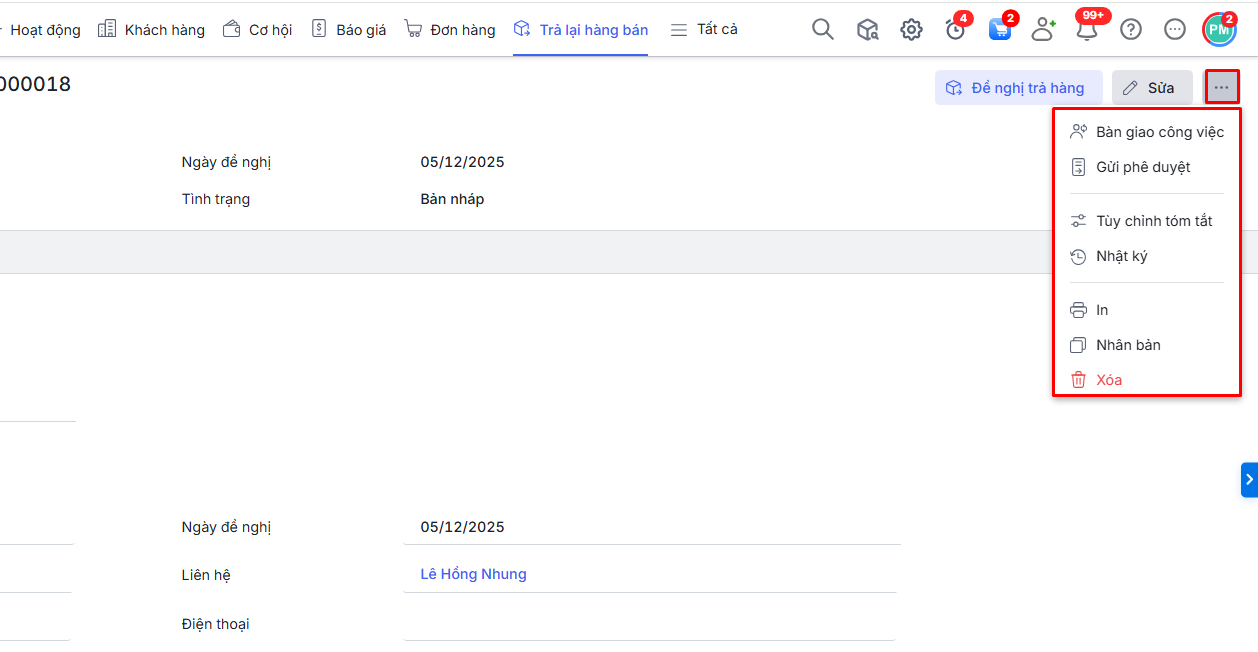This screenshot has height=652, width=1258.
Task: Click the help question mark icon
Action: (1131, 30)
